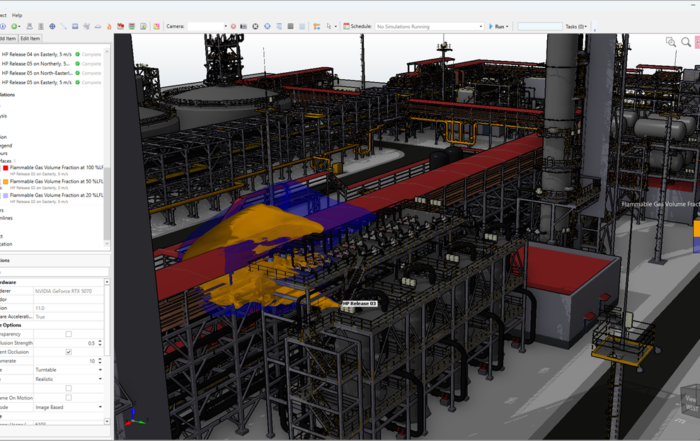Screen dimensions: 700x441
Task: Toggle the On Motion checkbox
Action: [68, 397]
